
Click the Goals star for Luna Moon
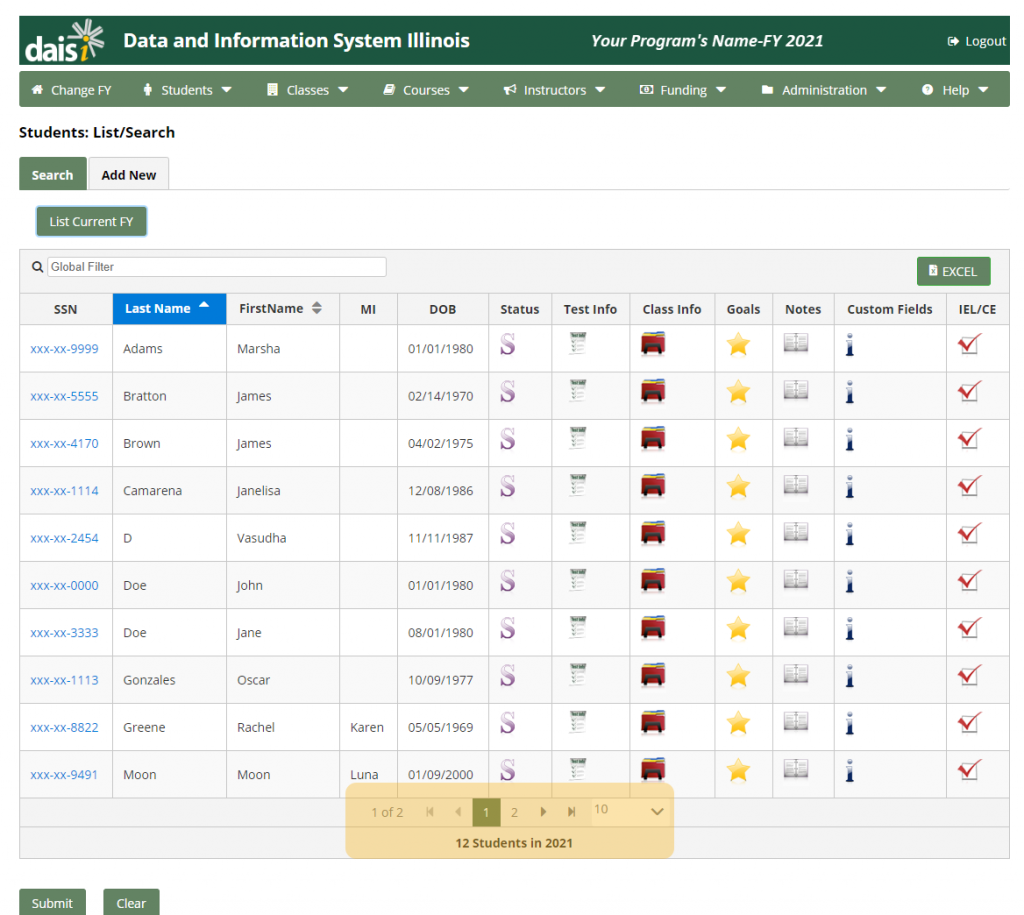[738, 769]
